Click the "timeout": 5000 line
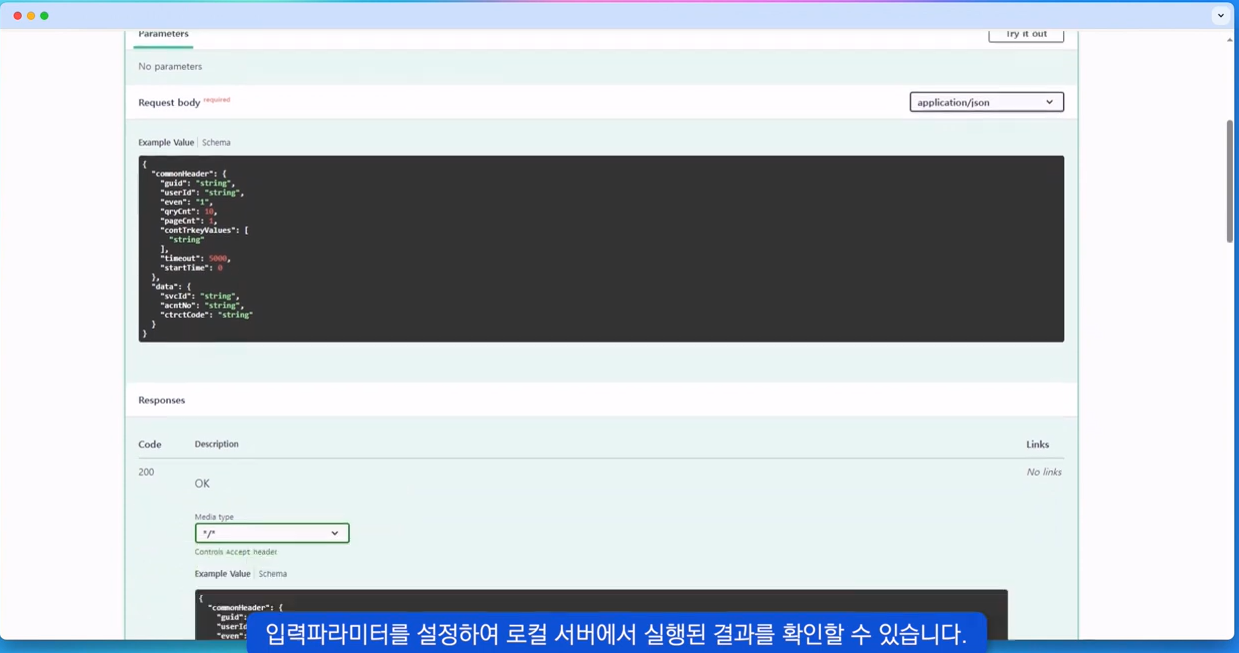The height and width of the screenshot is (653, 1239). pos(195,258)
